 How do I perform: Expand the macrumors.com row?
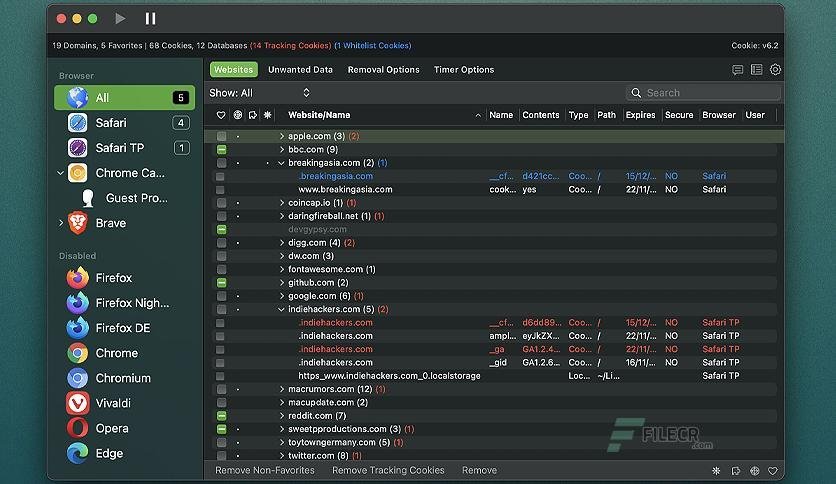point(282,389)
